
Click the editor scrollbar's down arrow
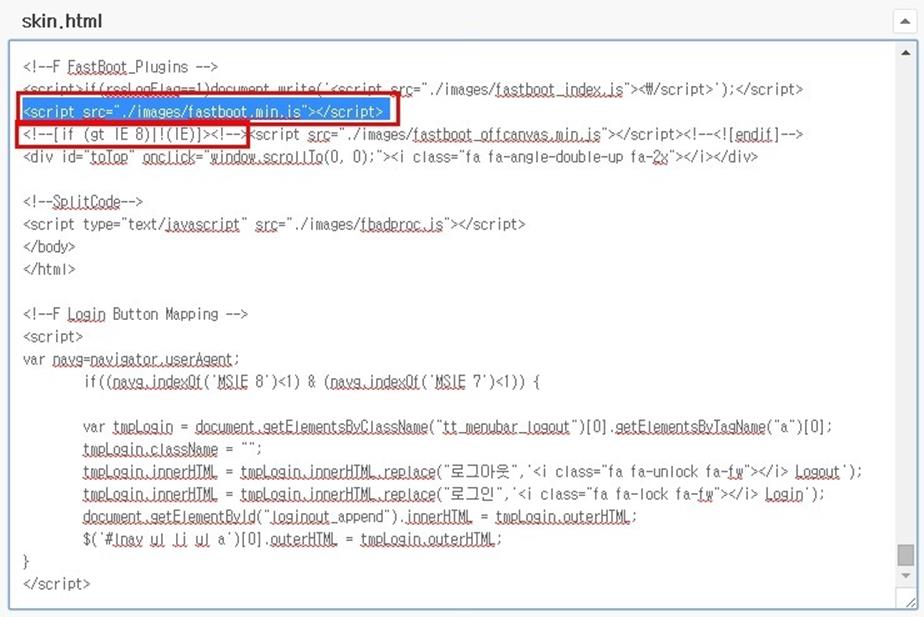[906, 576]
